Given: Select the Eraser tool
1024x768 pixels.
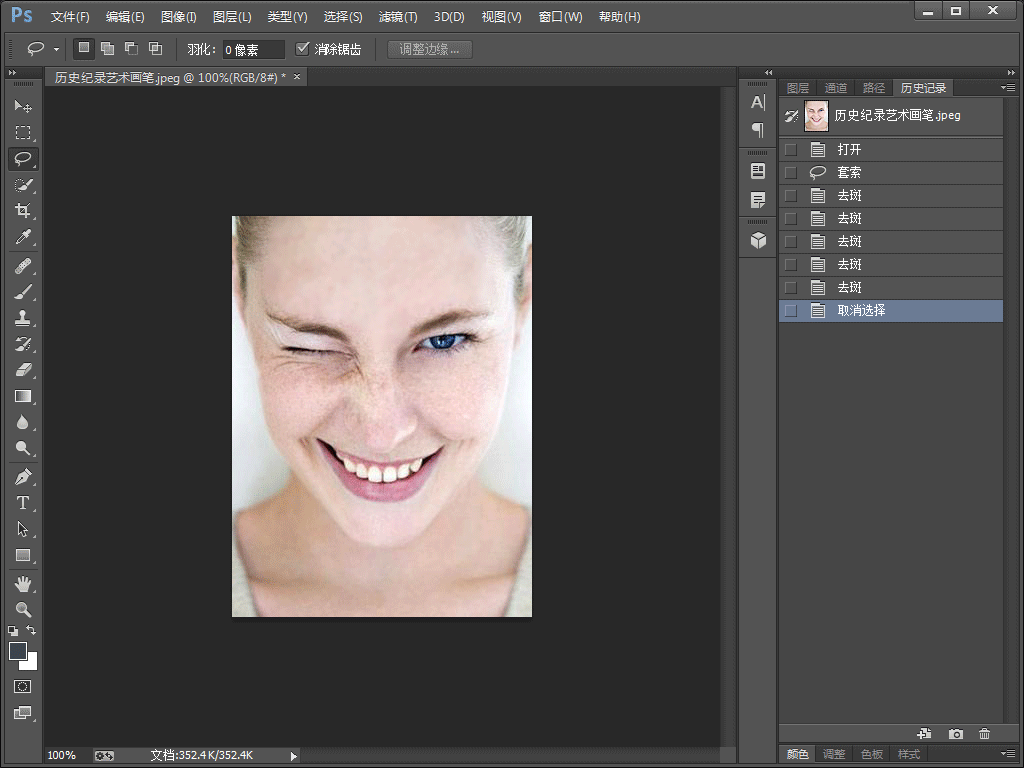Looking at the screenshot, I should click(23, 370).
